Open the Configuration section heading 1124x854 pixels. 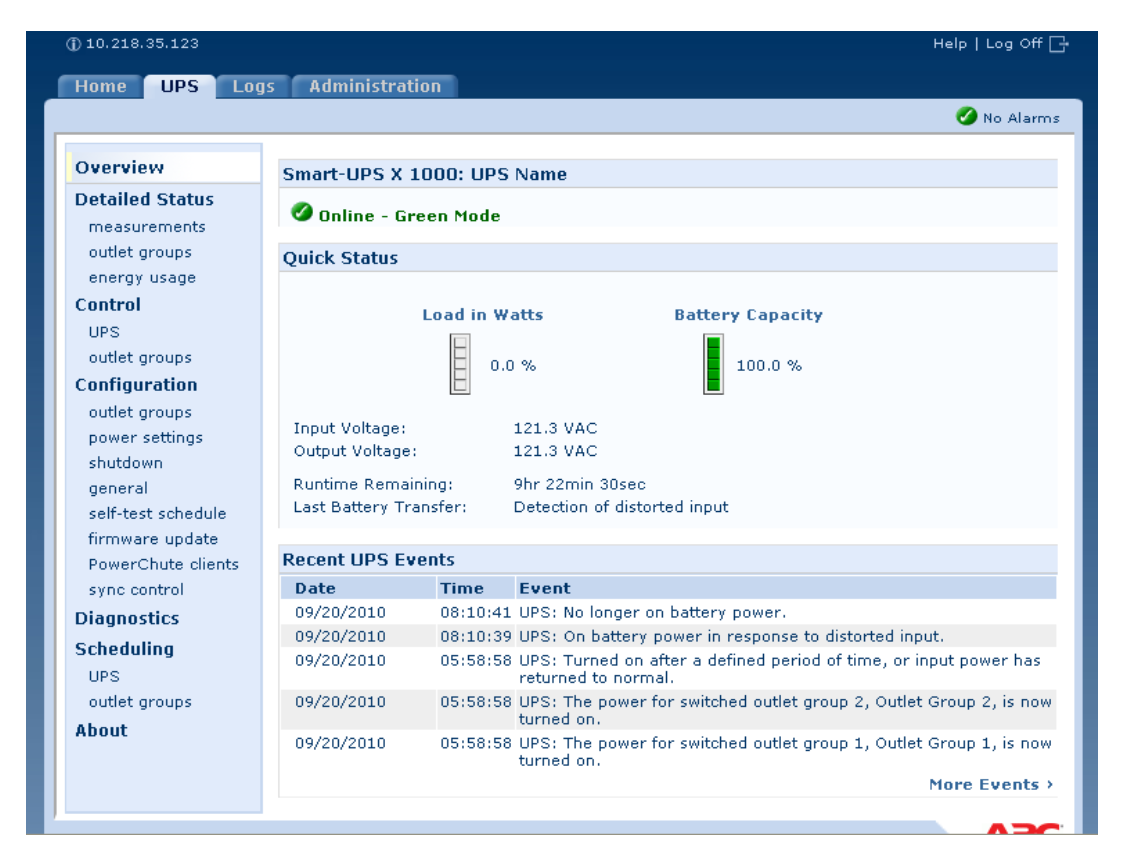pyautogui.click(x=136, y=385)
